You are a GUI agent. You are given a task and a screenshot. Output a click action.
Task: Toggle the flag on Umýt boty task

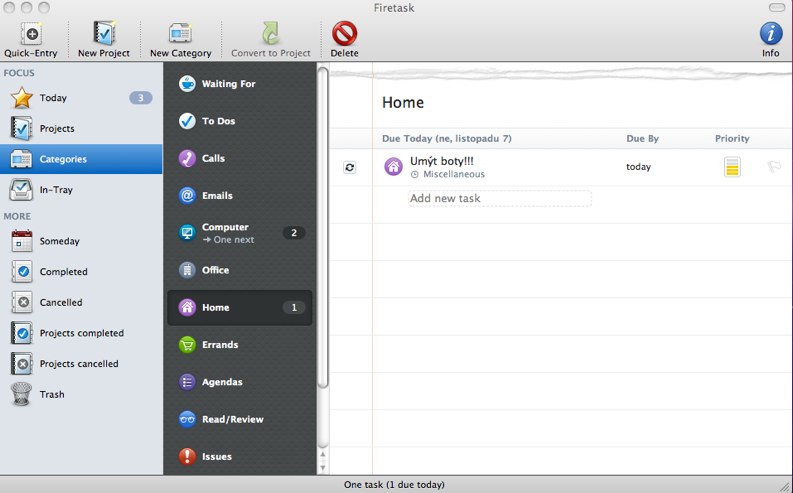(x=774, y=166)
